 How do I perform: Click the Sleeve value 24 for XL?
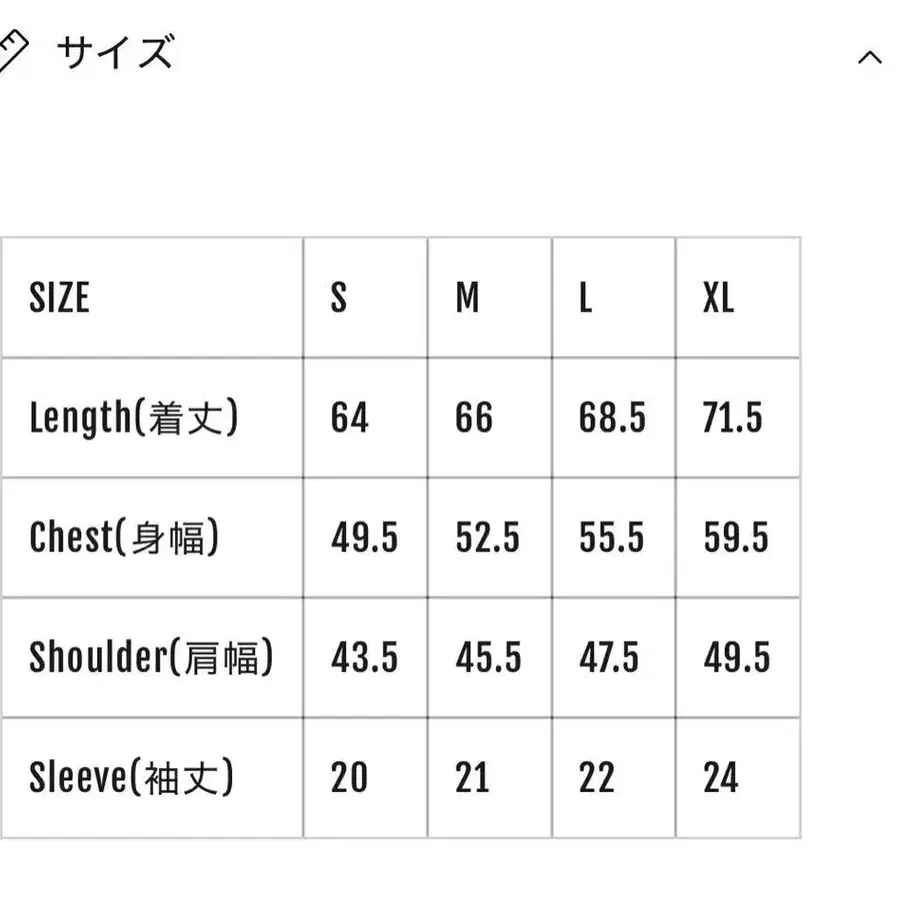[721, 778]
